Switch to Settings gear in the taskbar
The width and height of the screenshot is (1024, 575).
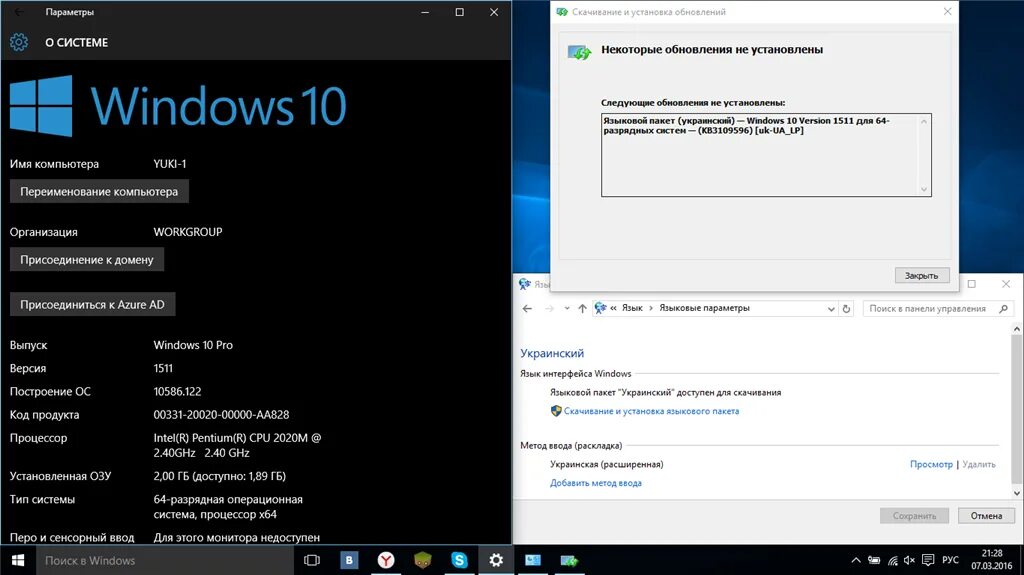click(496, 560)
